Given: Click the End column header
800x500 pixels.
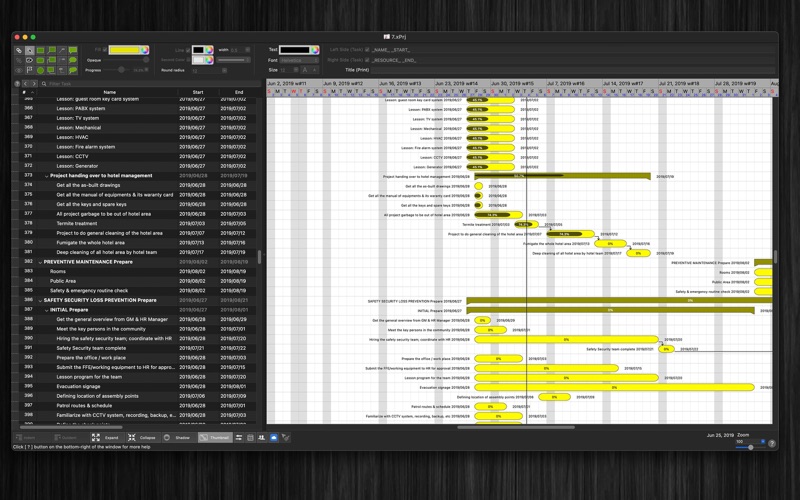Looking at the screenshot, I should pos(239,92).
